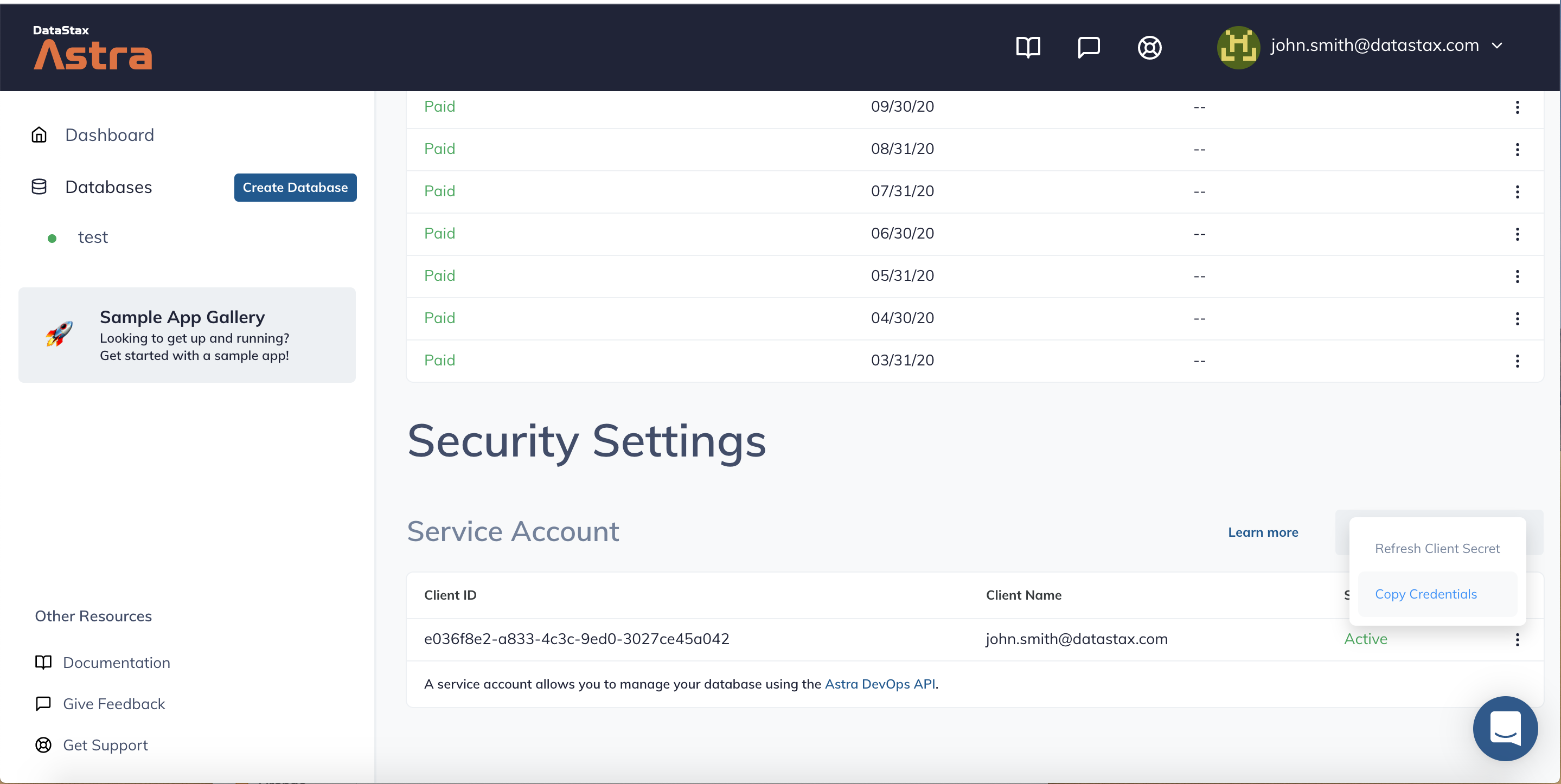This screenshot has width=1561, height=784.
Task: Open the Intercom chat launcher bubble
Action: (1505, 728)
